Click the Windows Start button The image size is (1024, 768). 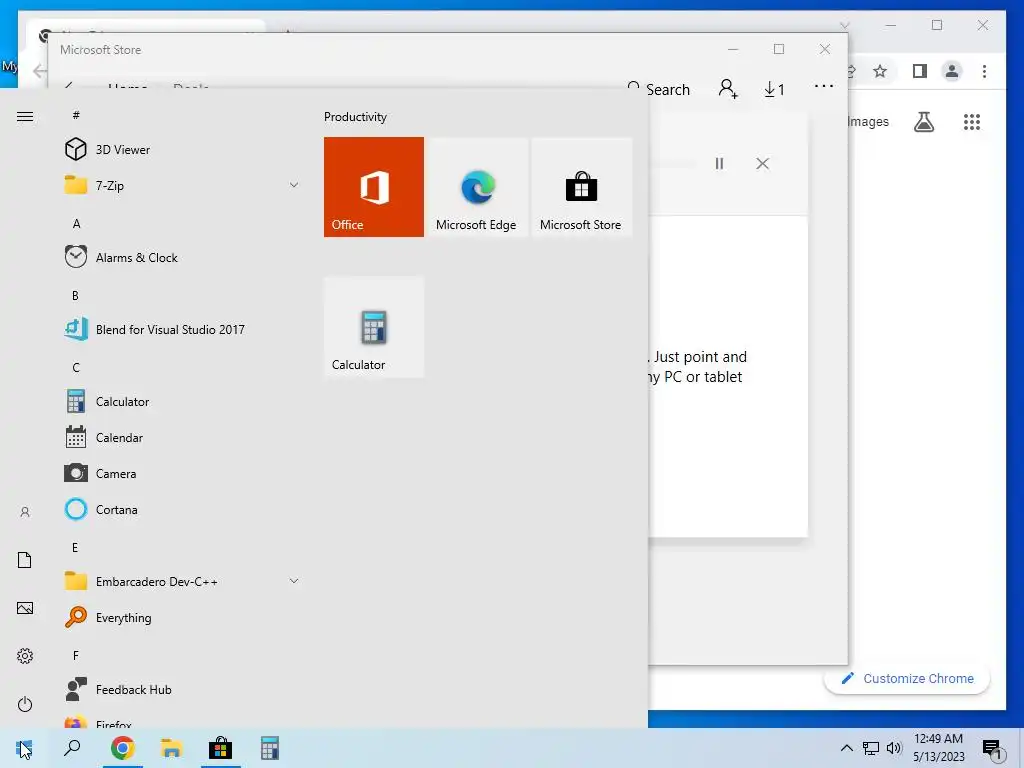(24, 748)
